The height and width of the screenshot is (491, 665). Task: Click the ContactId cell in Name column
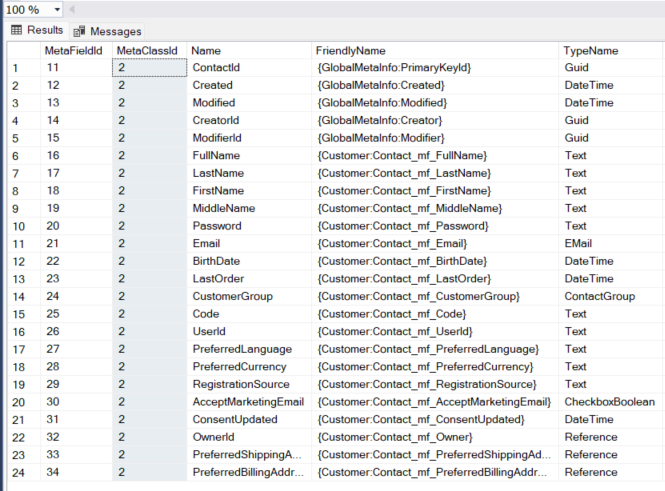click(216, 68)
